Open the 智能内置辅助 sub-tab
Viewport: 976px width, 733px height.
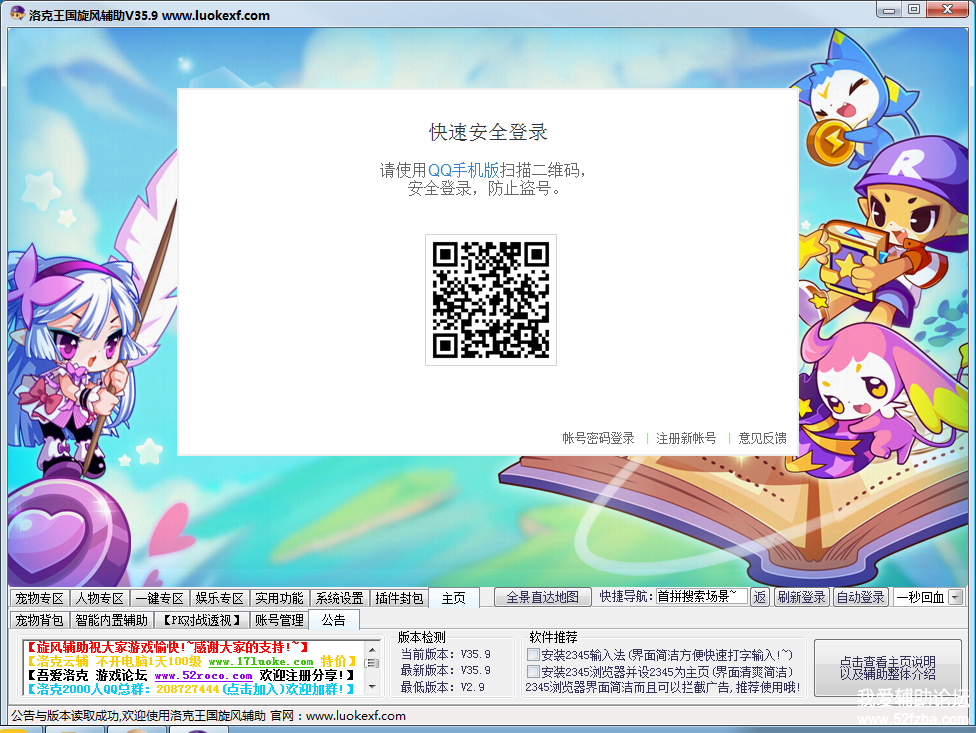click(112, 620)
